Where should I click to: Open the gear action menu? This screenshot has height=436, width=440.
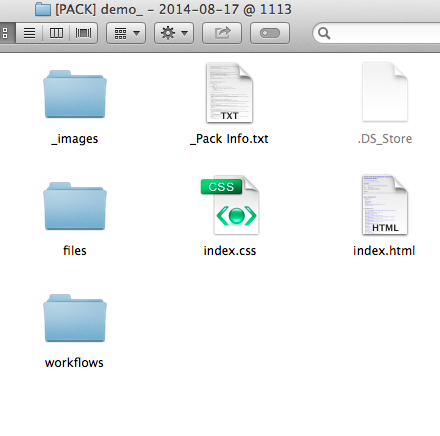click(174, 33)
